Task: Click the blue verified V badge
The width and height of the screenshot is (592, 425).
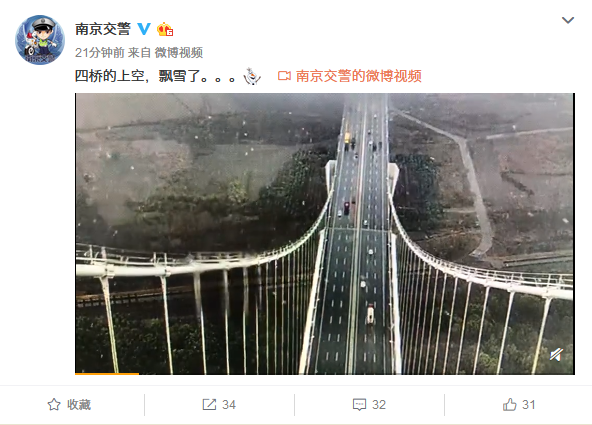Action: tap(144, 29)
